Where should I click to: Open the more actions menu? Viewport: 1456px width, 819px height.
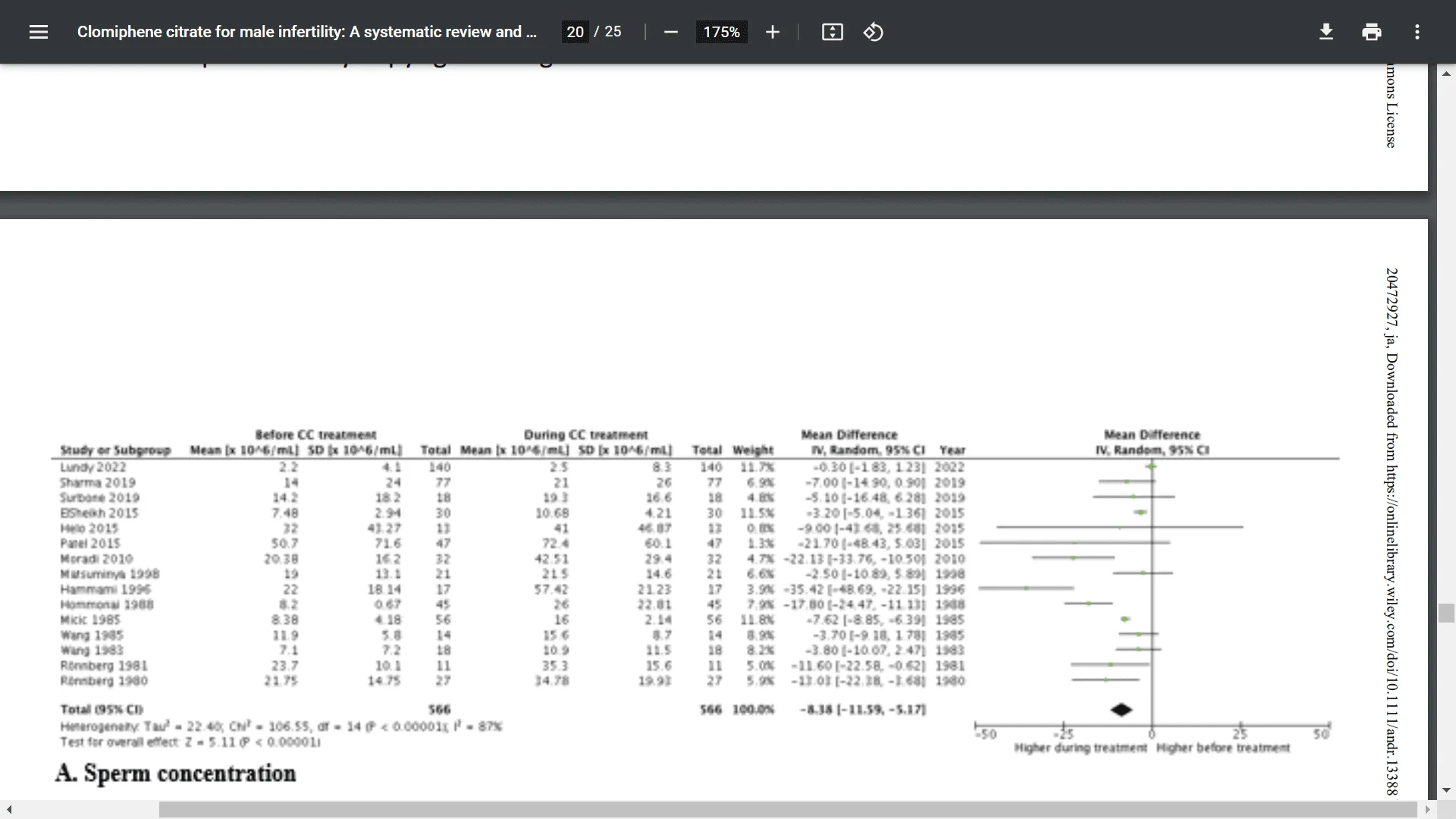pyautogui.click(x=1417, y=32)
